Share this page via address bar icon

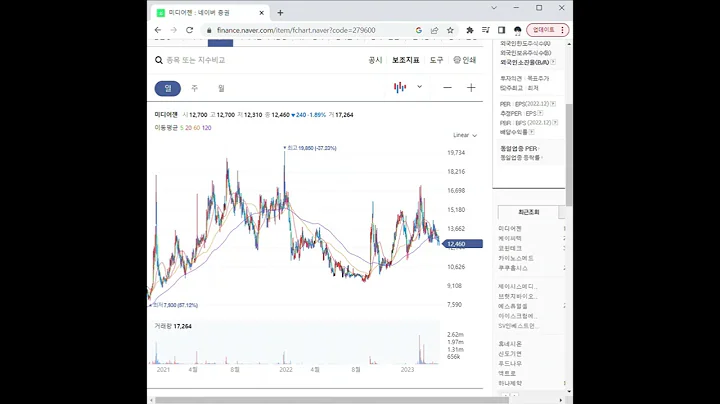pyautogui.click(x=434, y=30)
